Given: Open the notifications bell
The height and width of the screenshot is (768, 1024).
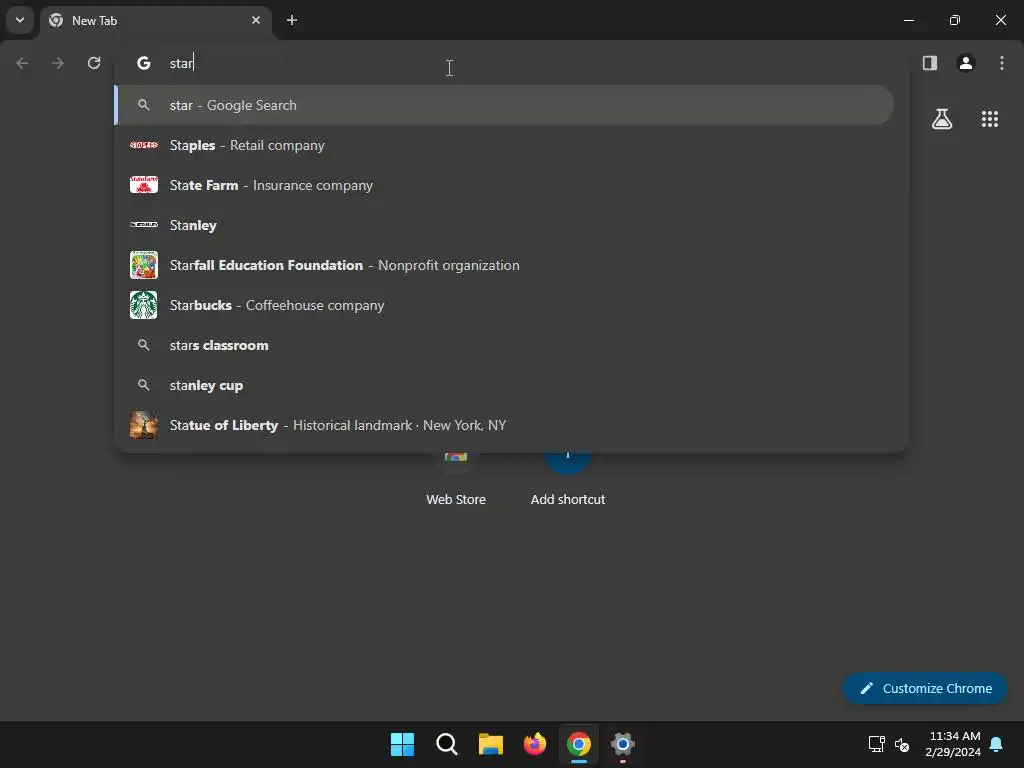Looking at the screenshot, I should click(x=997, y=744).
